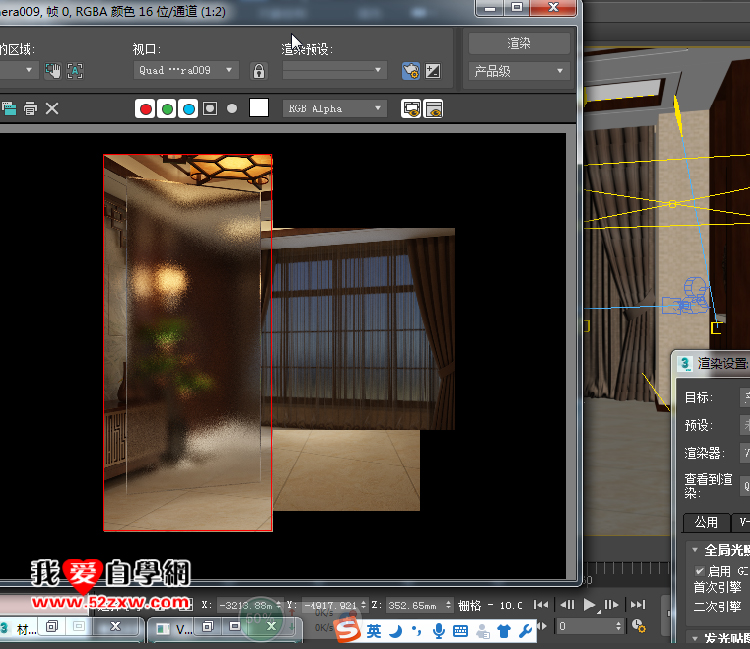Open the 产品级 render mode dropdown
750x649 pixels.
(519, 71)
